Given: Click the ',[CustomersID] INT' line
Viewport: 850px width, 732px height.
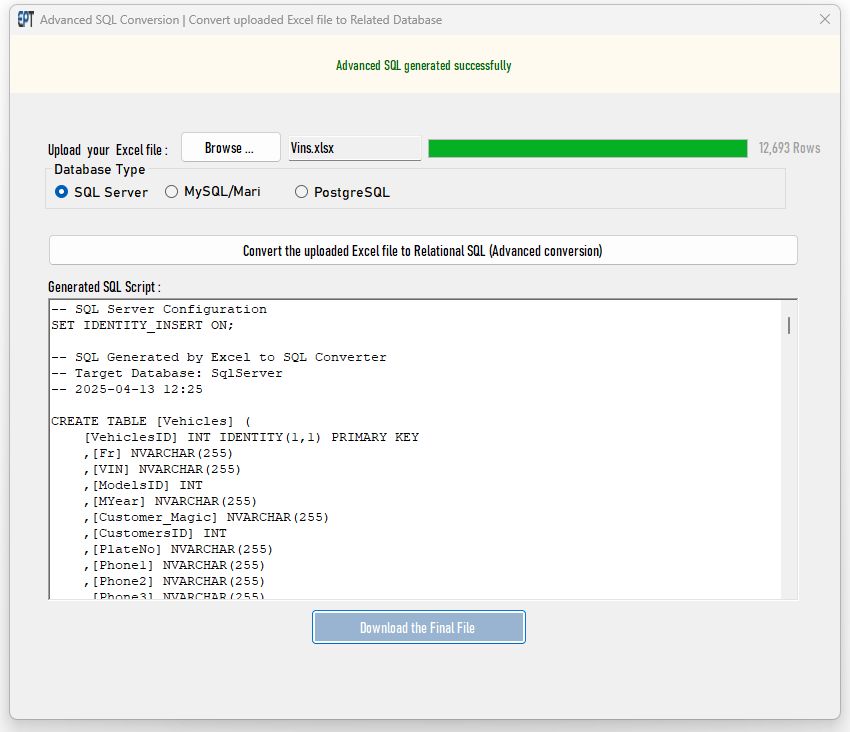Looking at the screenshot, I should point(155,534).
